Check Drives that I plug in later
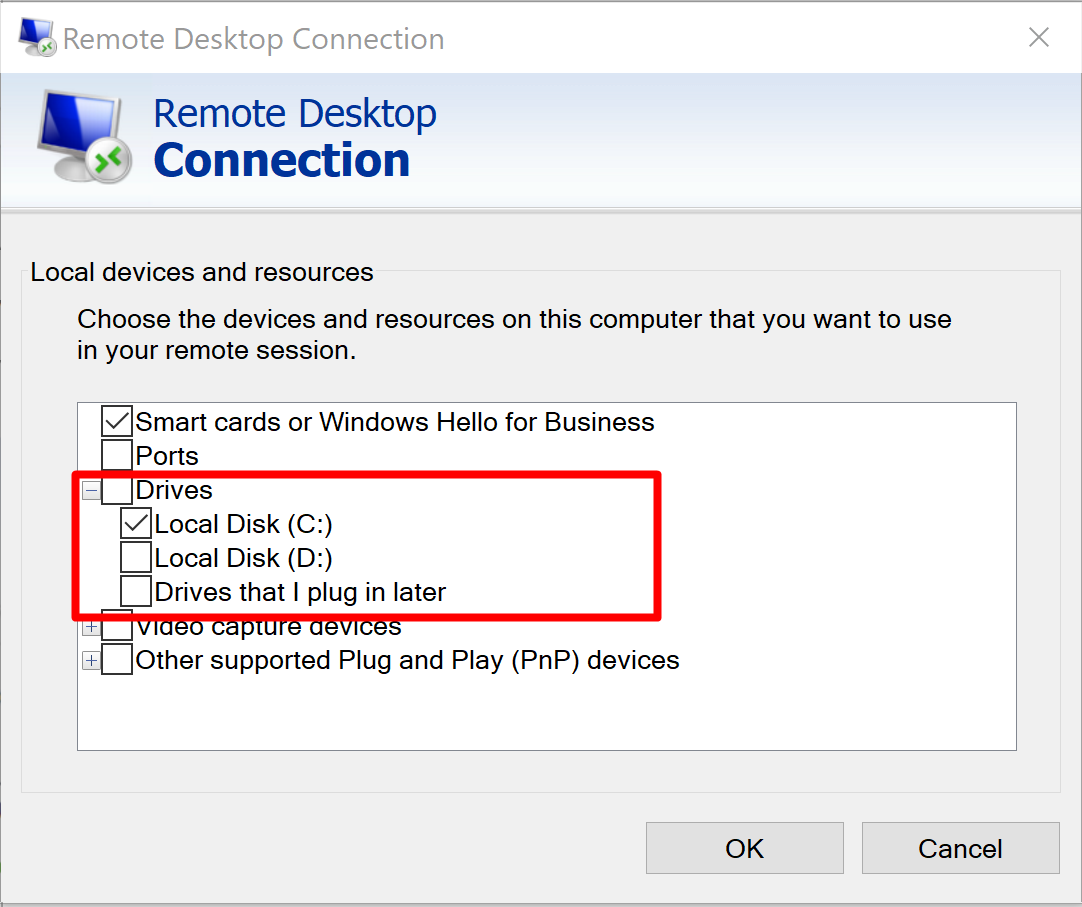1082x907 pixels. [x=135, y=591]
